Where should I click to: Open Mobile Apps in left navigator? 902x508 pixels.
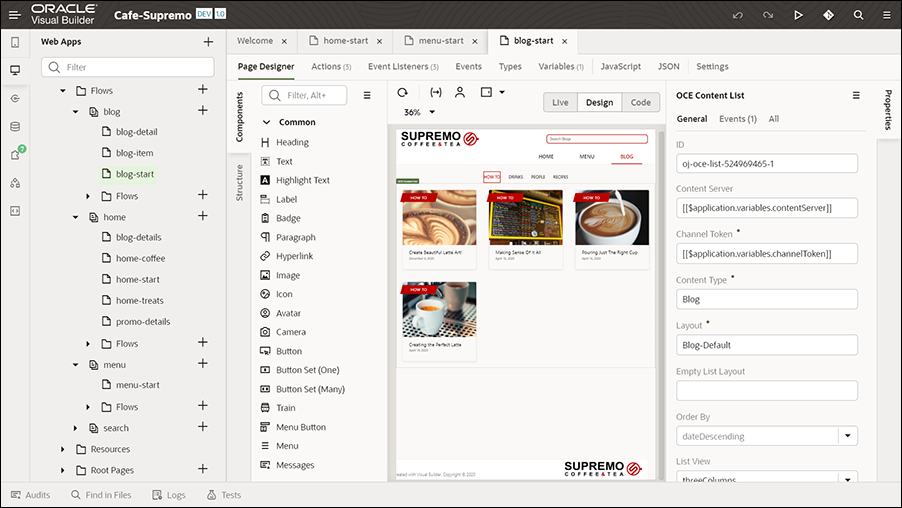pyautogui.click(x=15, y=42)
